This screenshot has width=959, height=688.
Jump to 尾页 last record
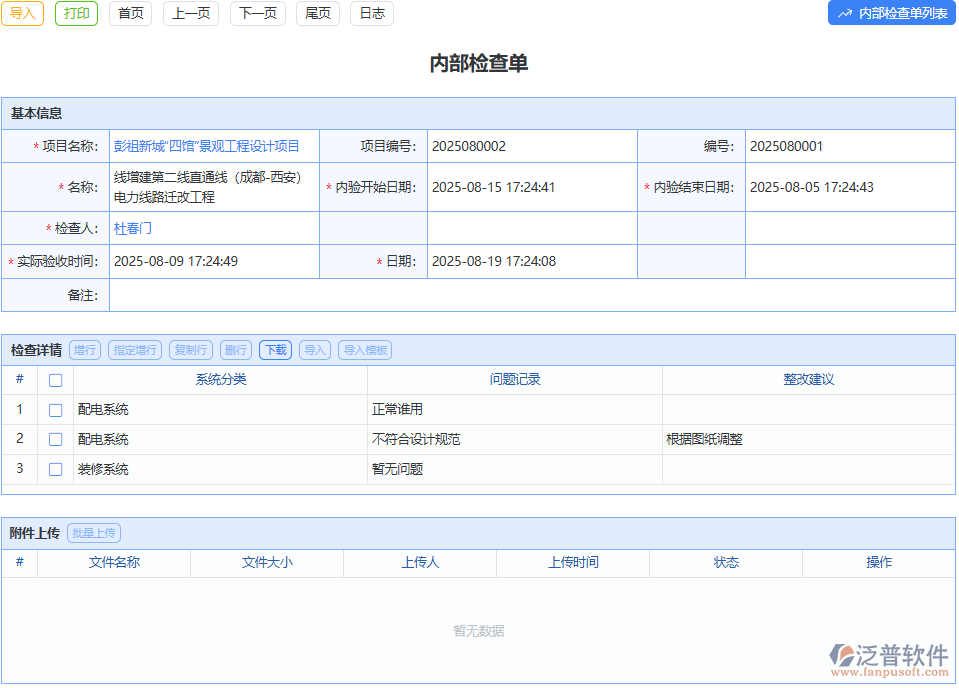(x=317, y=14)
